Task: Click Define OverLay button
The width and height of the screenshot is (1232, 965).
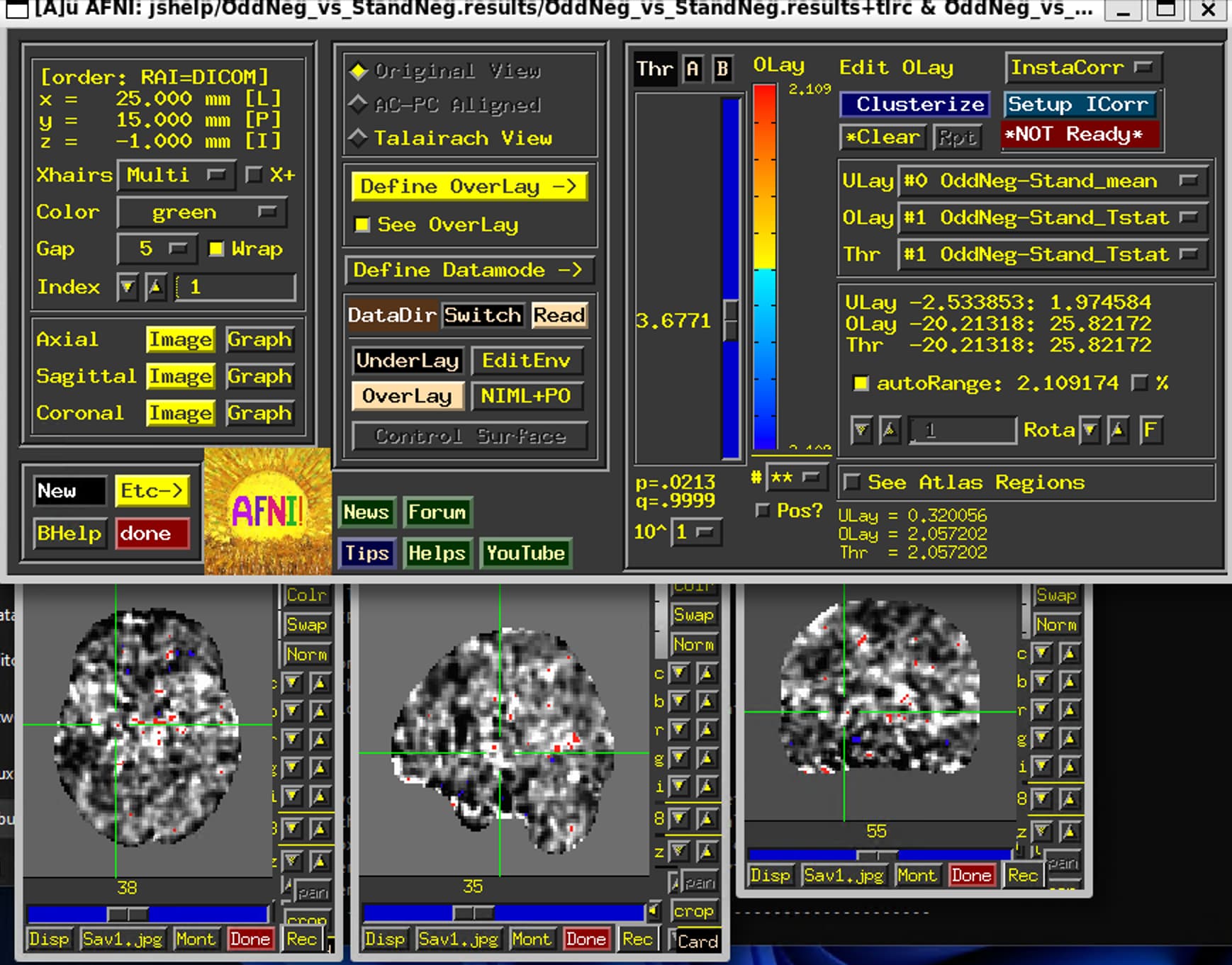Action: pos(469,187)
